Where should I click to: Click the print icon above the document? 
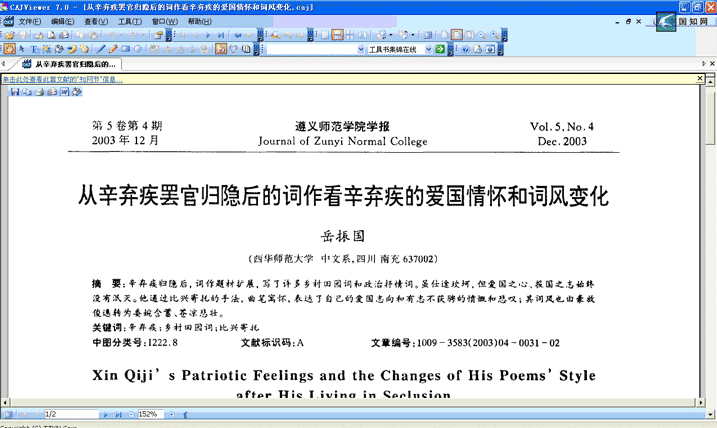click(41, 92)
